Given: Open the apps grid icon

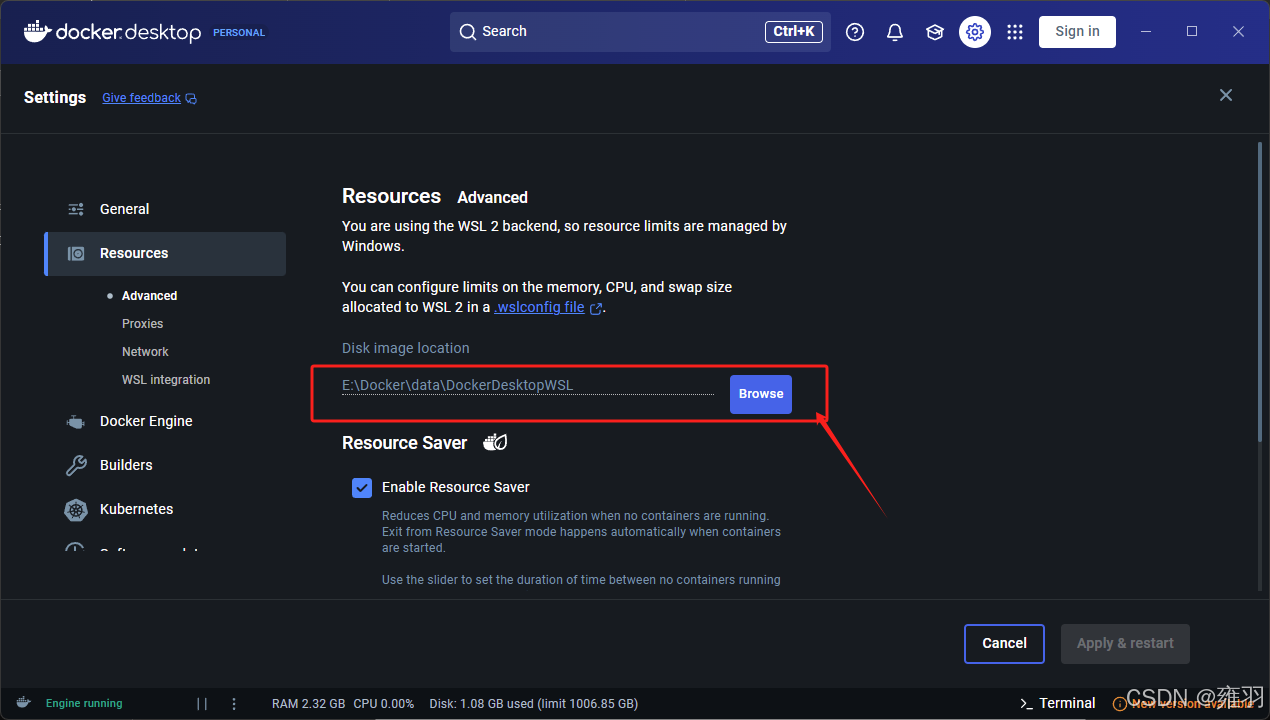Looking at the screenshot, I should point(1015,32).
